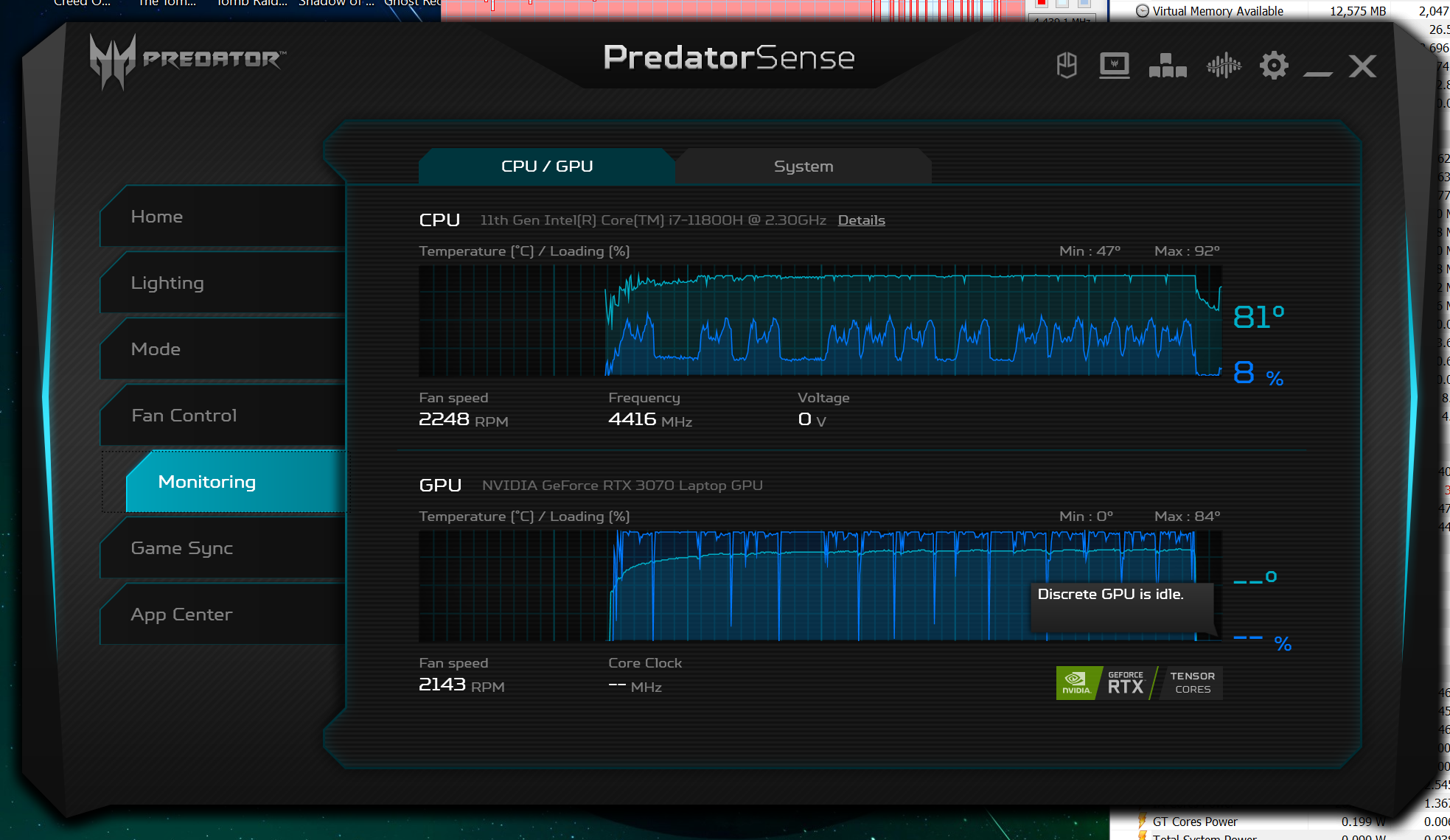
Task: Open the Game Sync section
Action: click(223, 548)
